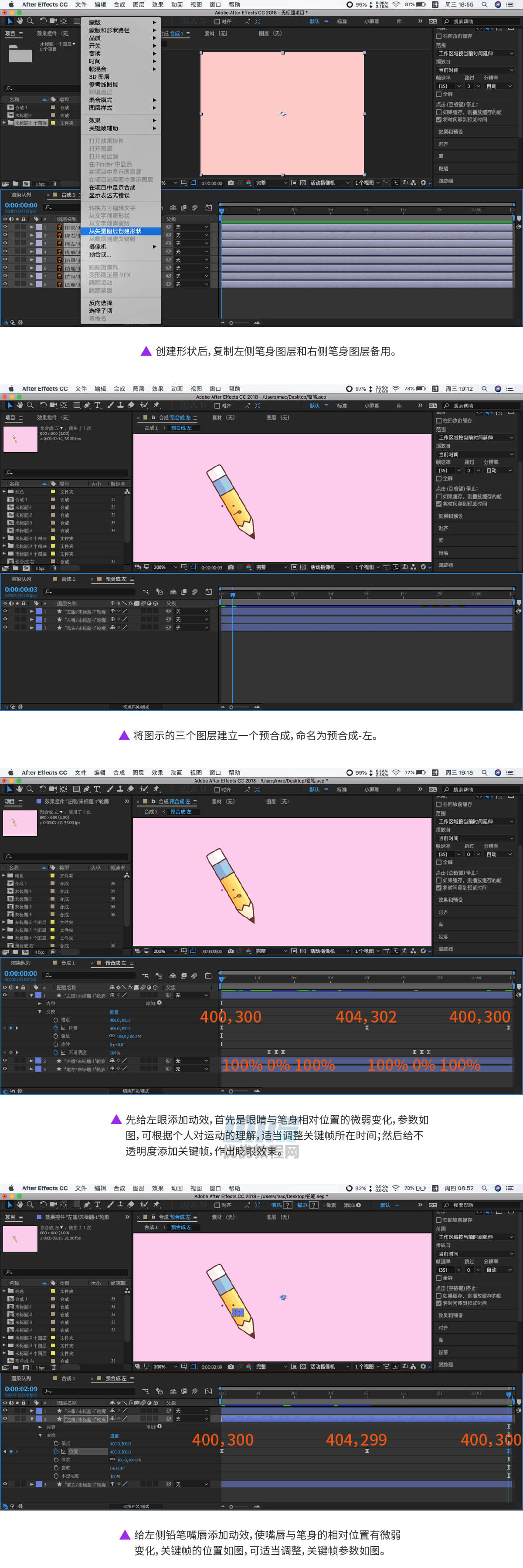
Task: Open 活动摄像机 dropdown in the 18:55 viewer
Action: pos(329,183)
